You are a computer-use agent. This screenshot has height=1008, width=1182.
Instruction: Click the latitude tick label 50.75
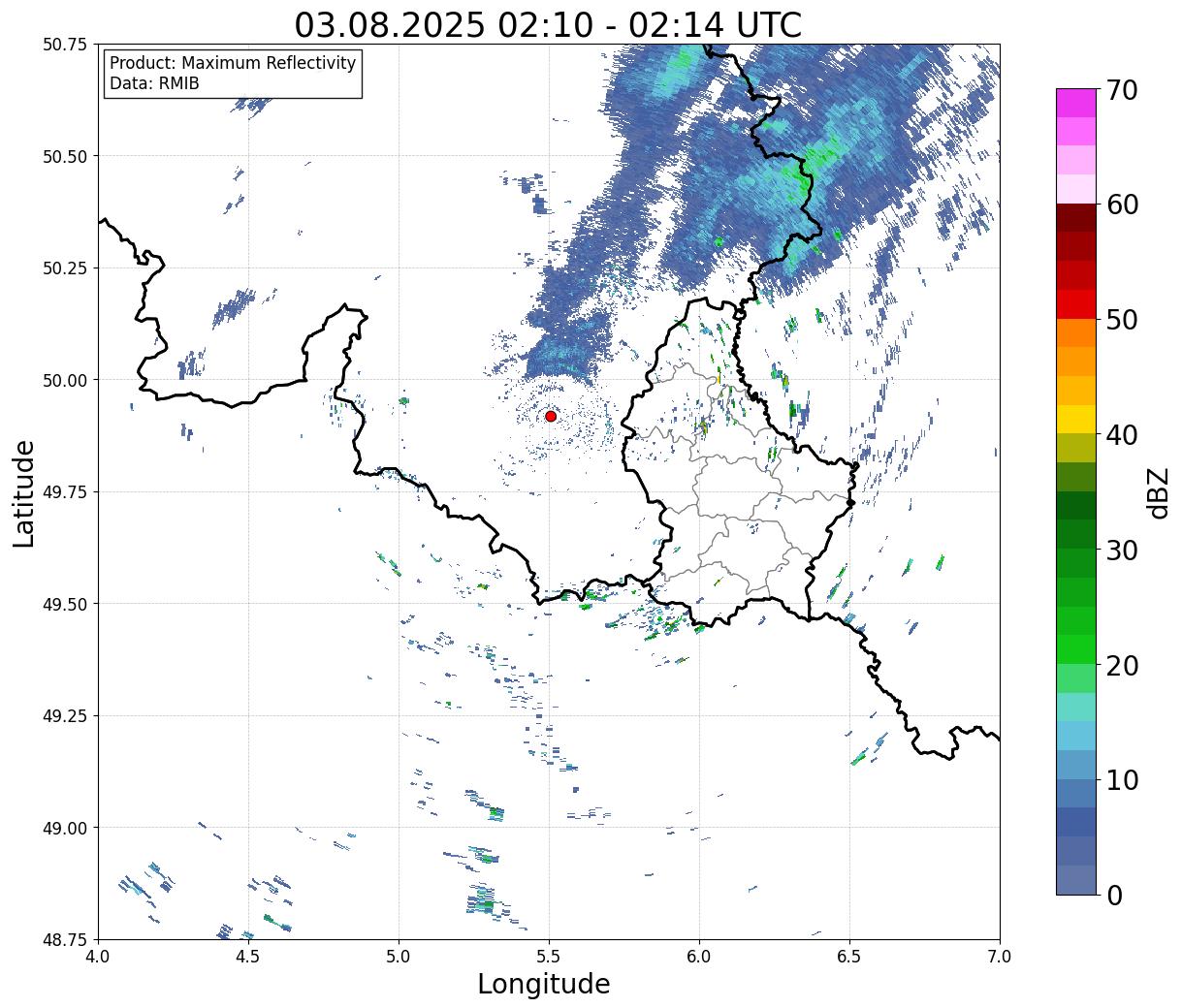65,45
